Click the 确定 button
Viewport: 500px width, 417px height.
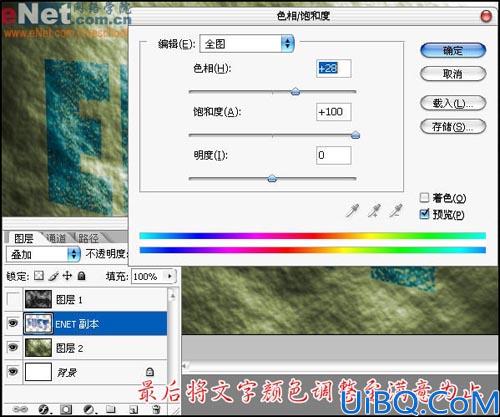tap(453, 51)
